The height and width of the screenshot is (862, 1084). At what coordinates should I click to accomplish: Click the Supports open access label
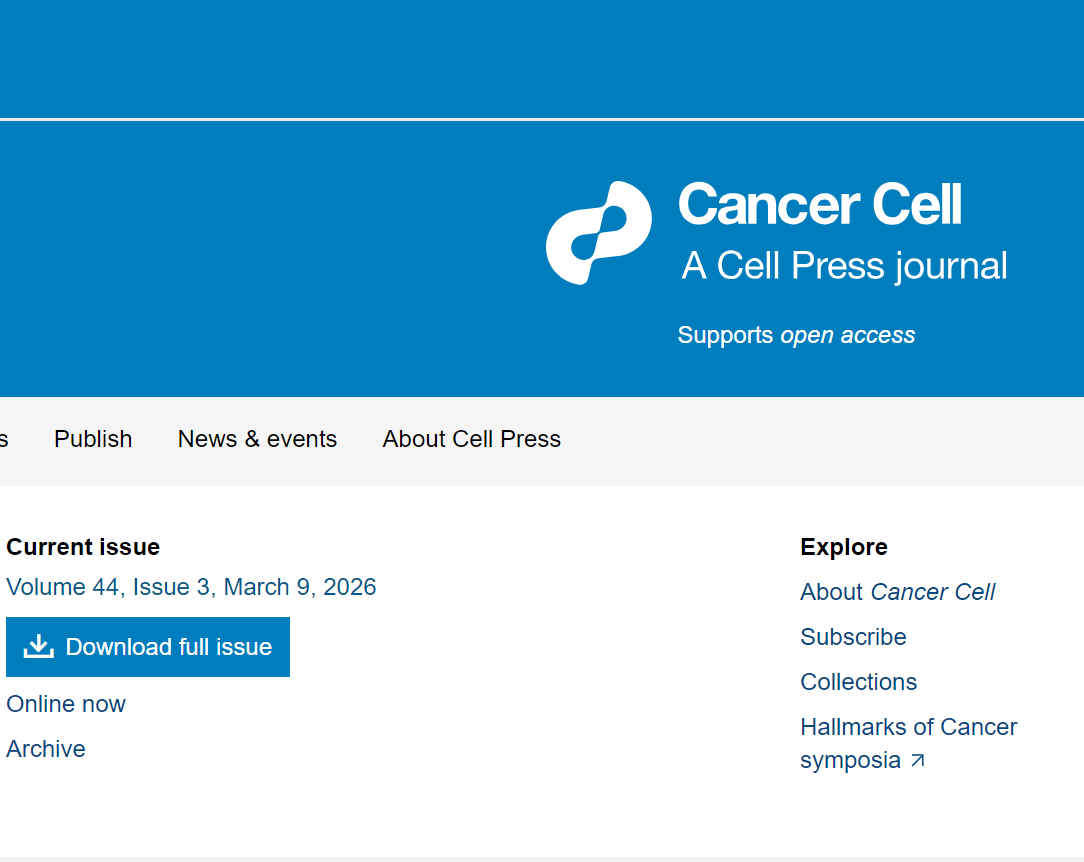tap(796, 335)
